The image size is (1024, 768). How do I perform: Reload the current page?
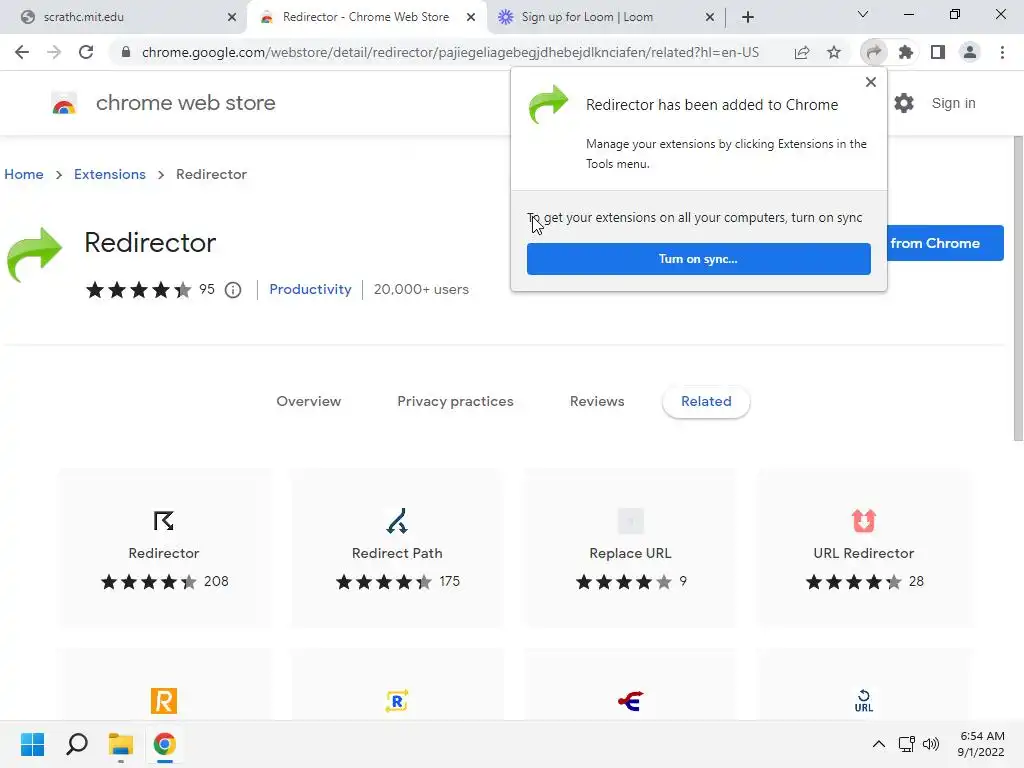[86, 52]
